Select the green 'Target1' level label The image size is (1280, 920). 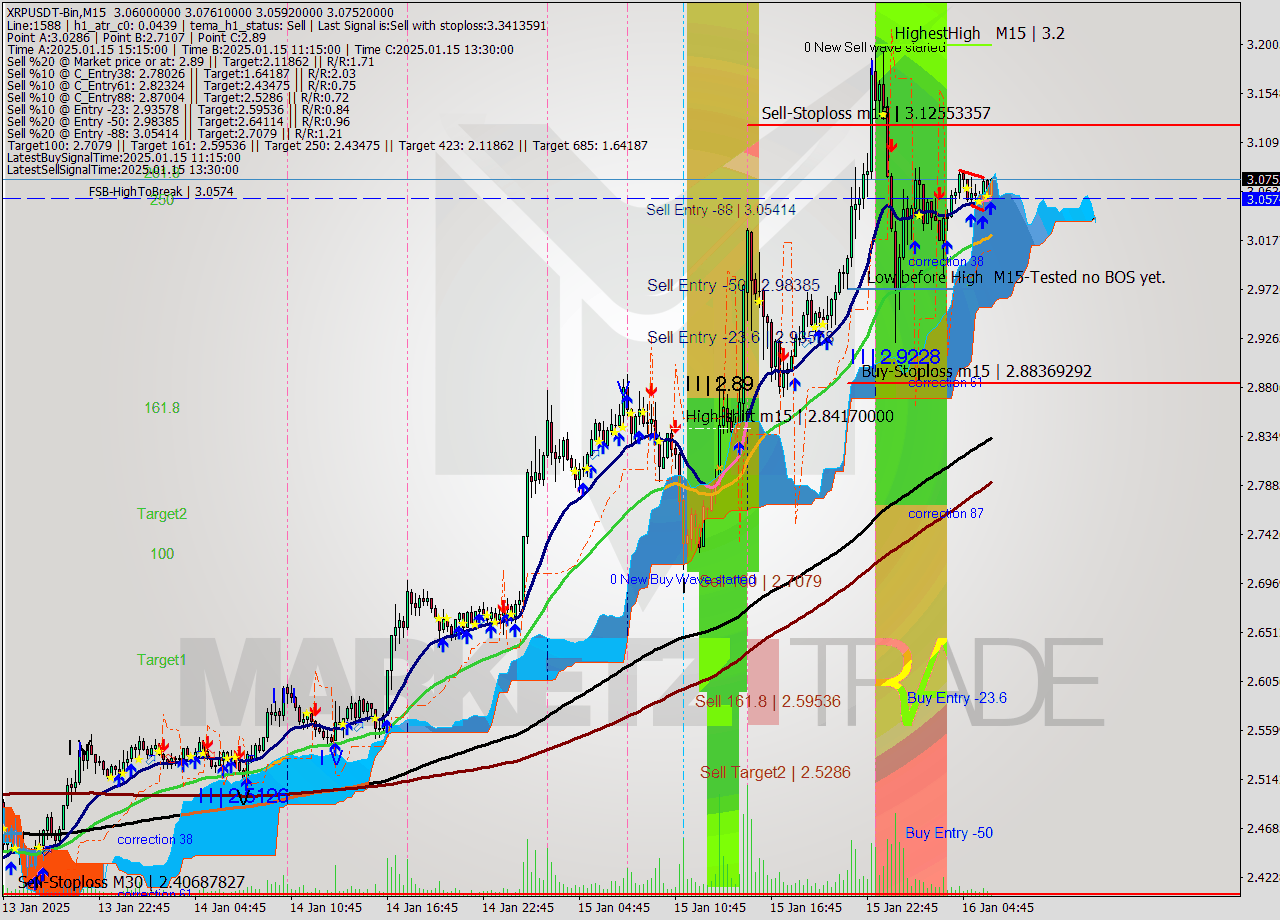[162, 660]
